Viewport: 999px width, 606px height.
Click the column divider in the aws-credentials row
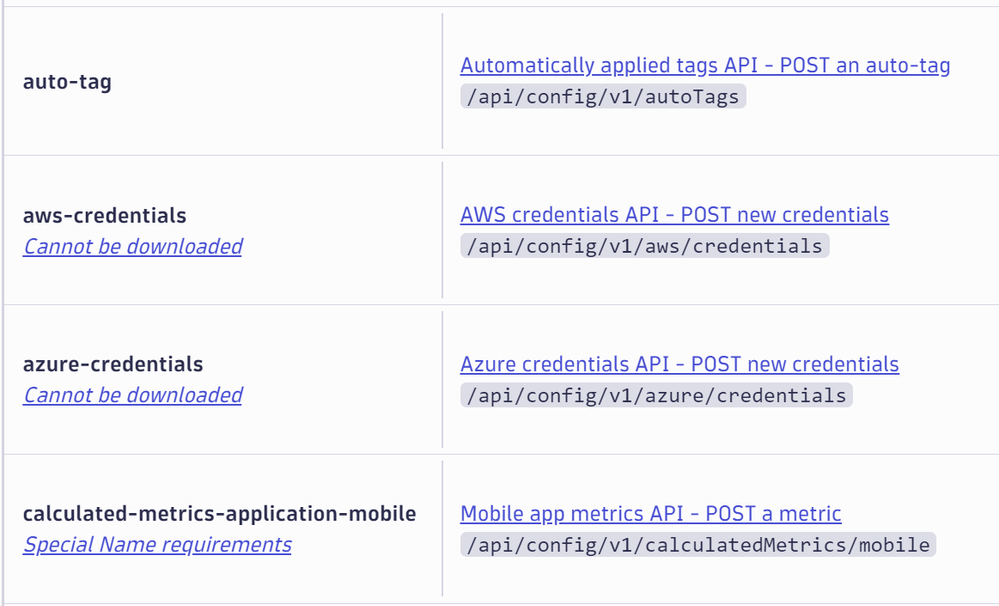442,230
